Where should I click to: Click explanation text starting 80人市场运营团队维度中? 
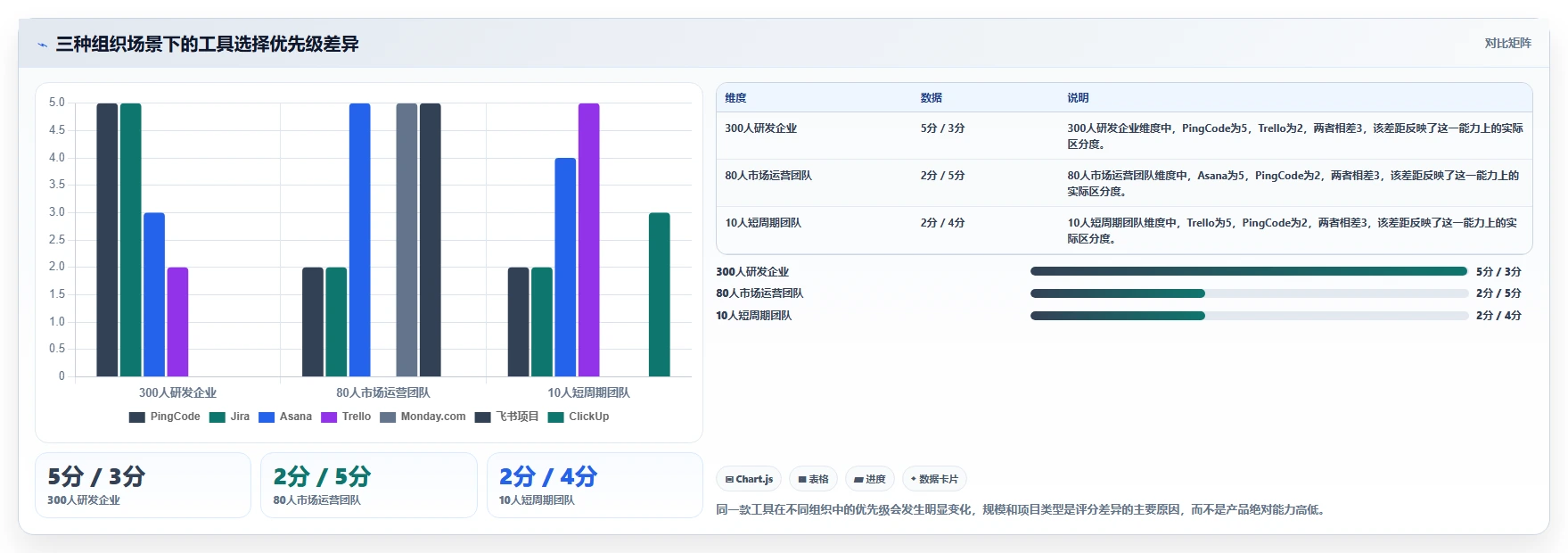tap(1293, 184)
